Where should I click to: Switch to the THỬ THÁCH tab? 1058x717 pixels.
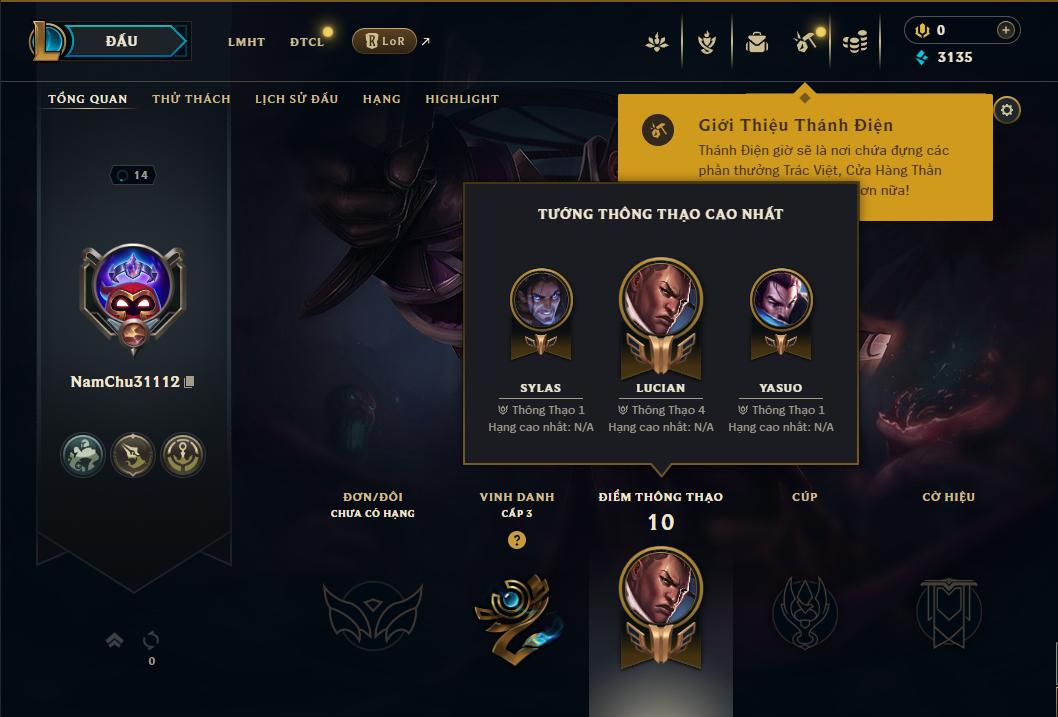click(x=191, y=99)
